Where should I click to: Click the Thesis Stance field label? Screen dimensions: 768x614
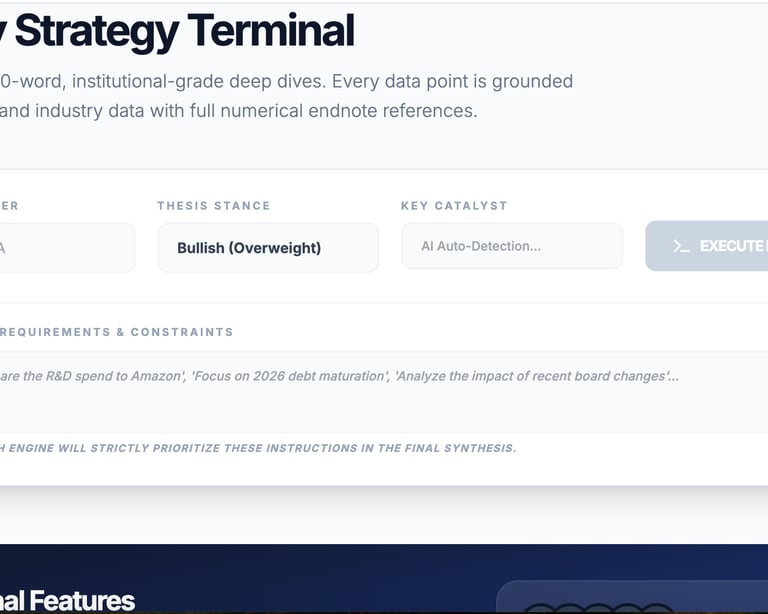coord(214,206)
